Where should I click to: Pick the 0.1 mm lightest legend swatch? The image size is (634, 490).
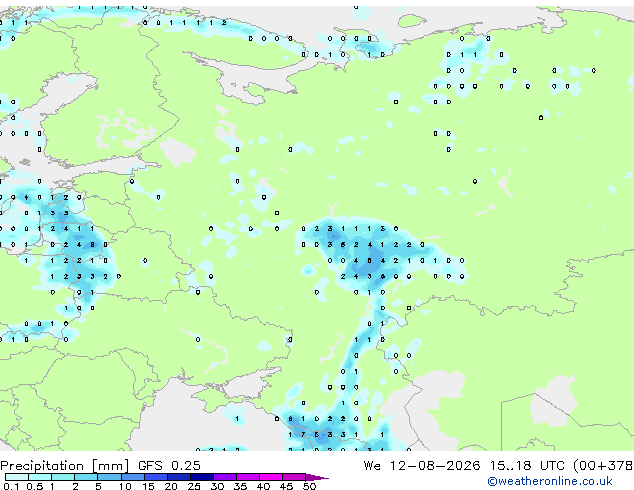point(17,477)
